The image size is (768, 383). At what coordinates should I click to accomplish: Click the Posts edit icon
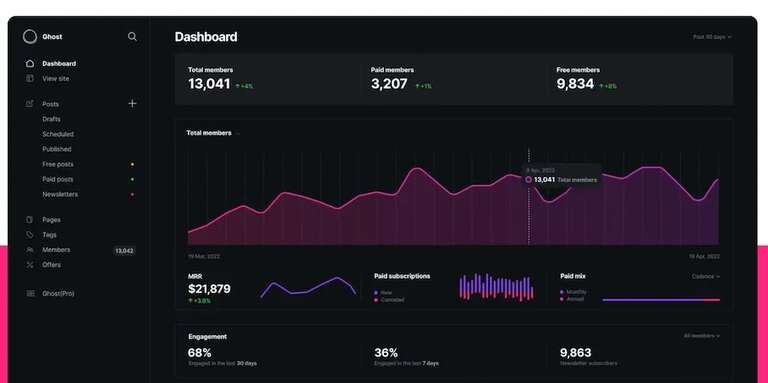[x=30, y=104]
